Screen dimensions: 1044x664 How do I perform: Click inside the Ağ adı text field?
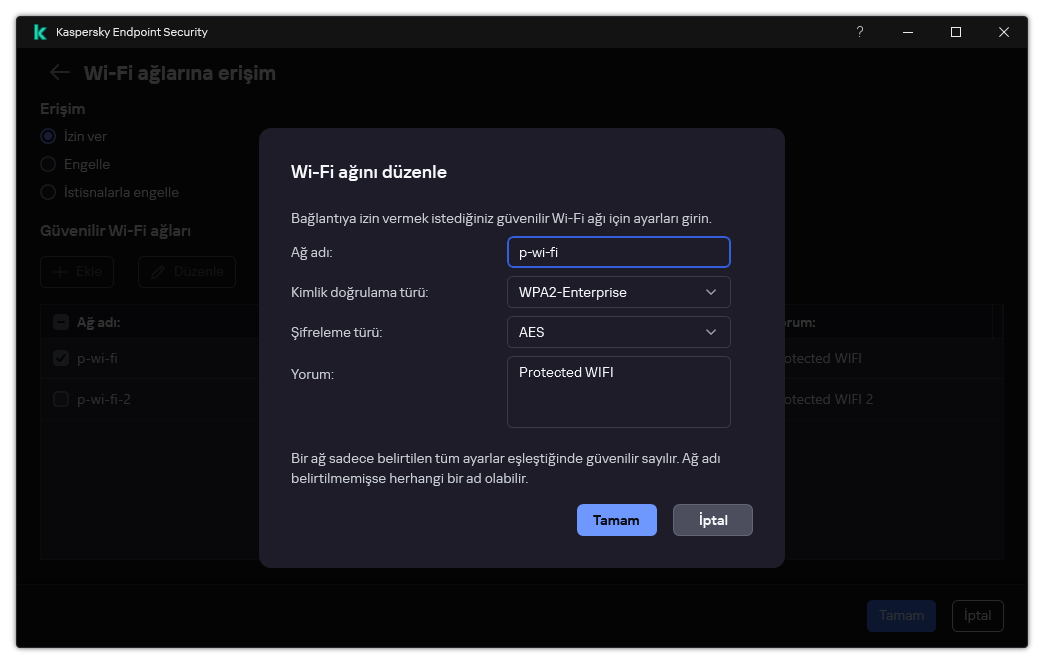pyautogui.click(x=618, y=252)
